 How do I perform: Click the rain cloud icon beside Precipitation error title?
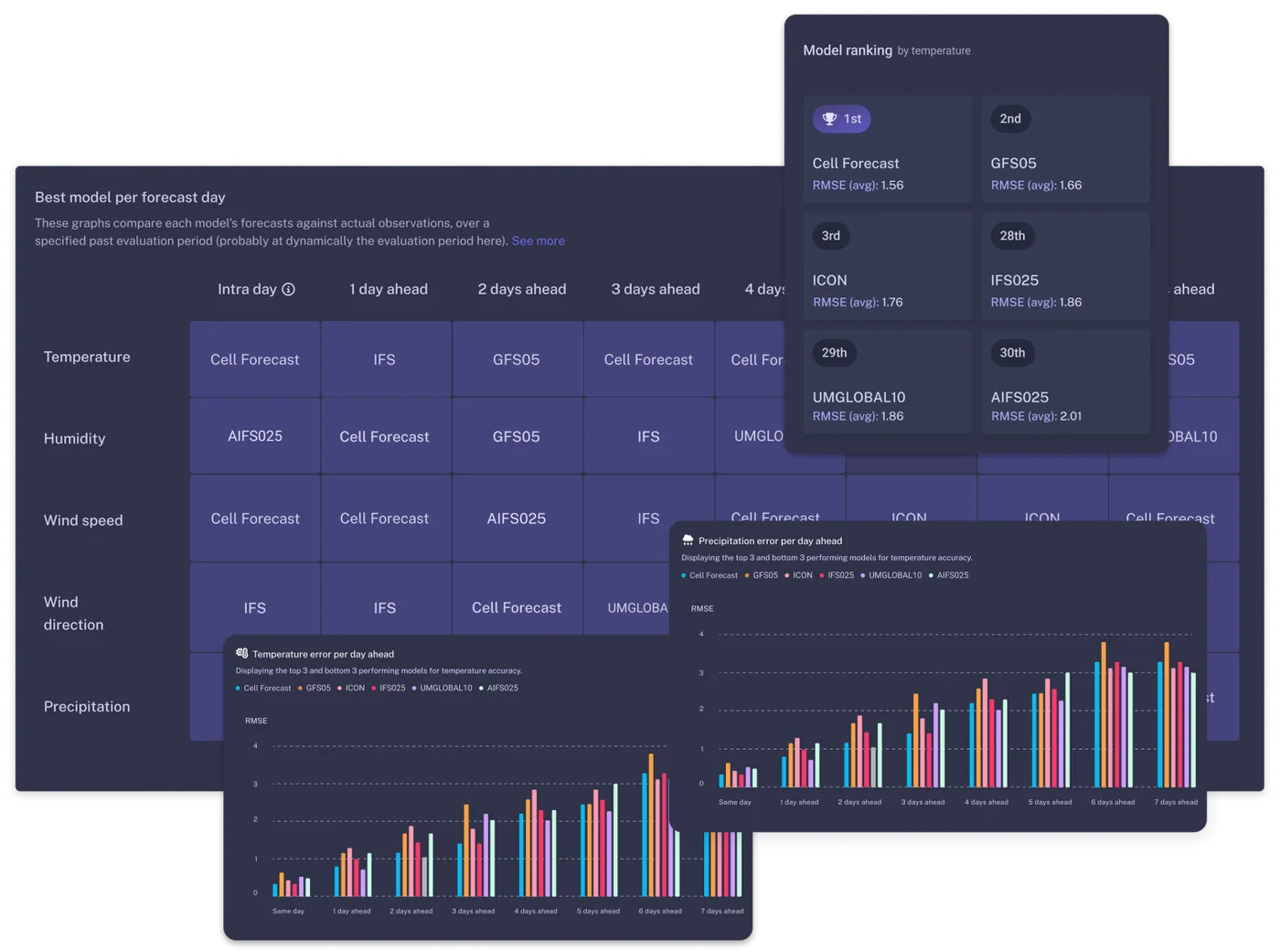click(688, 540)
